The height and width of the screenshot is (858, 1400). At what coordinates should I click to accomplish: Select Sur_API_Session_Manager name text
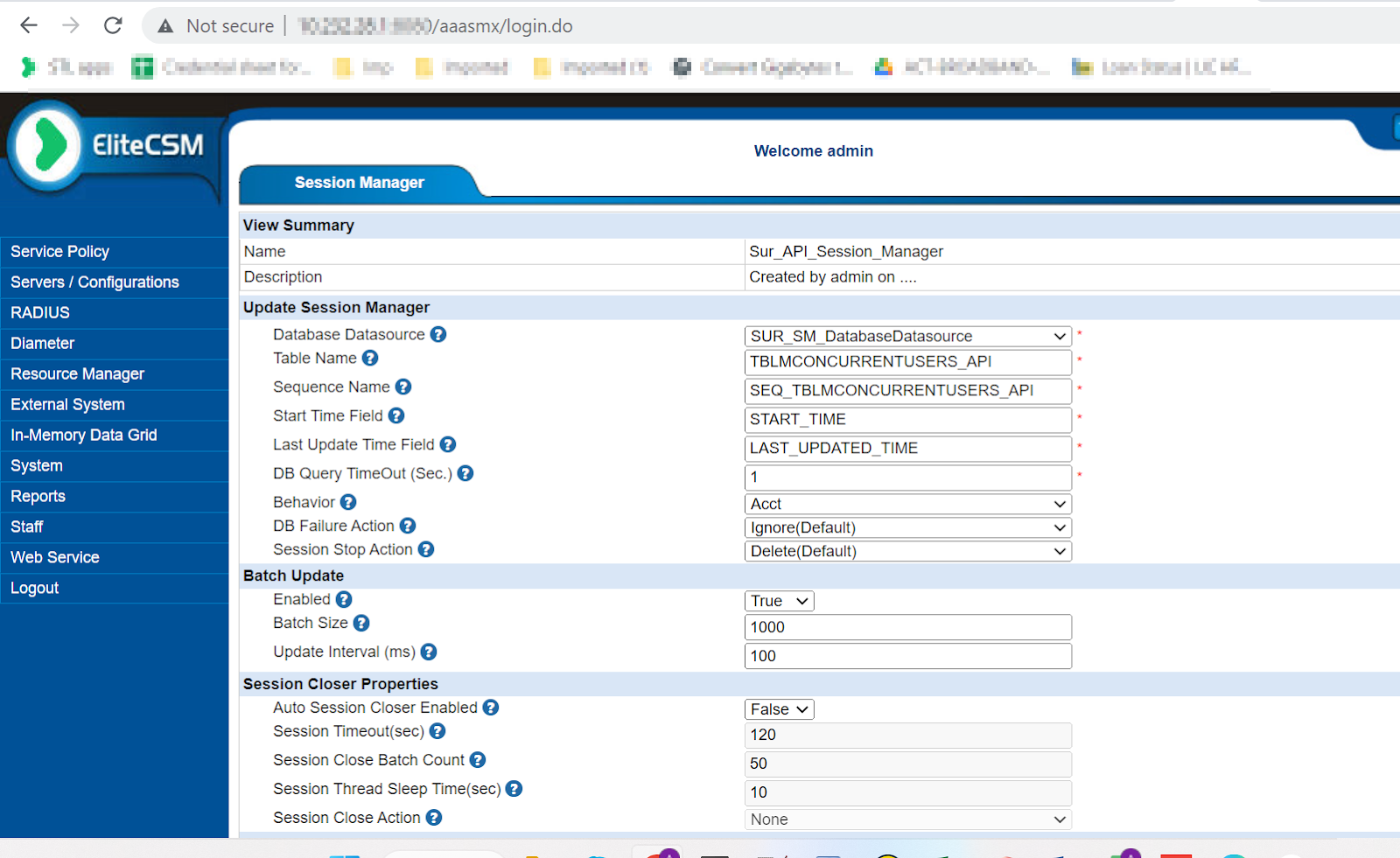click(x=846, y=252)
